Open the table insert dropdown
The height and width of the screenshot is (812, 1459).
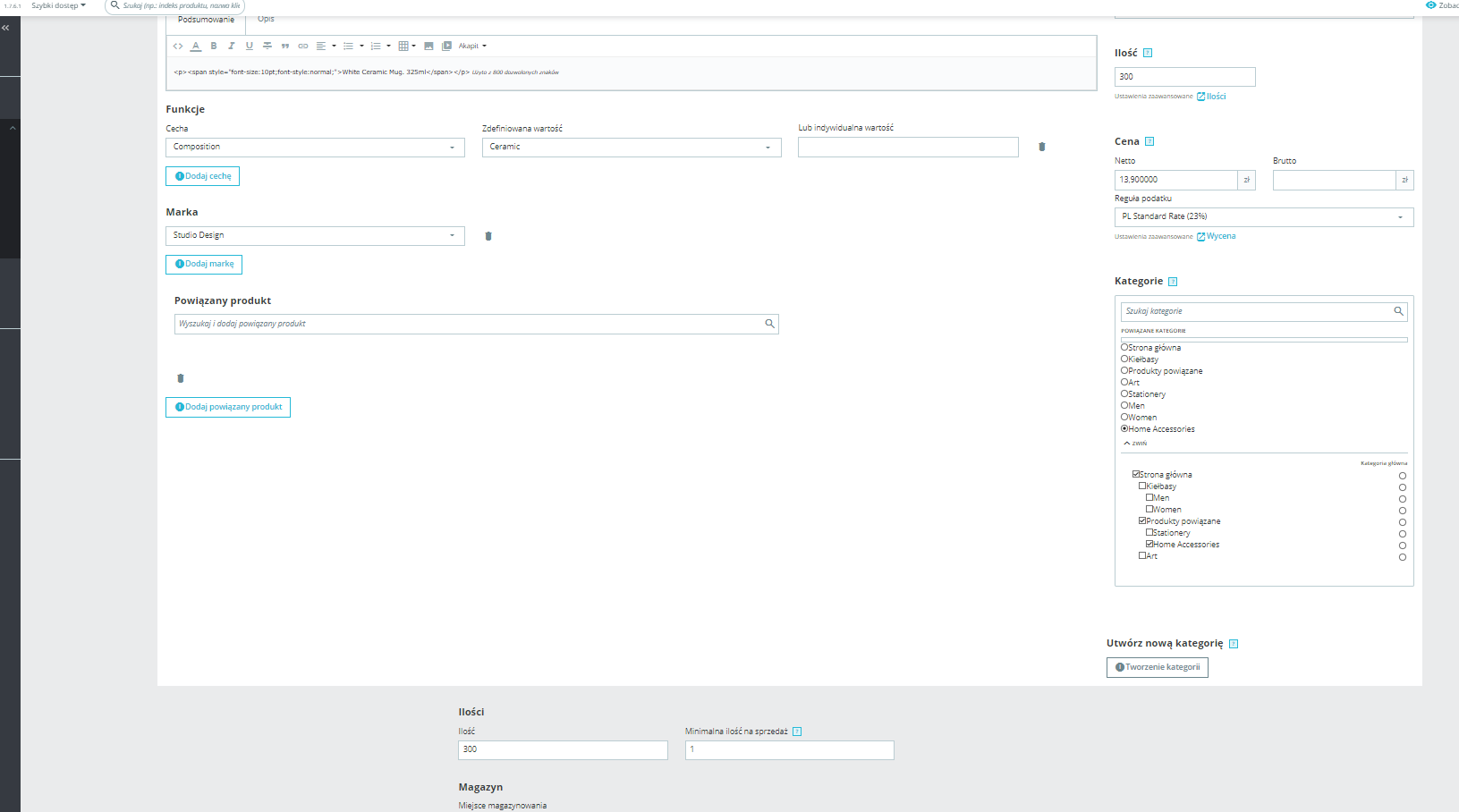pos(407,47)
